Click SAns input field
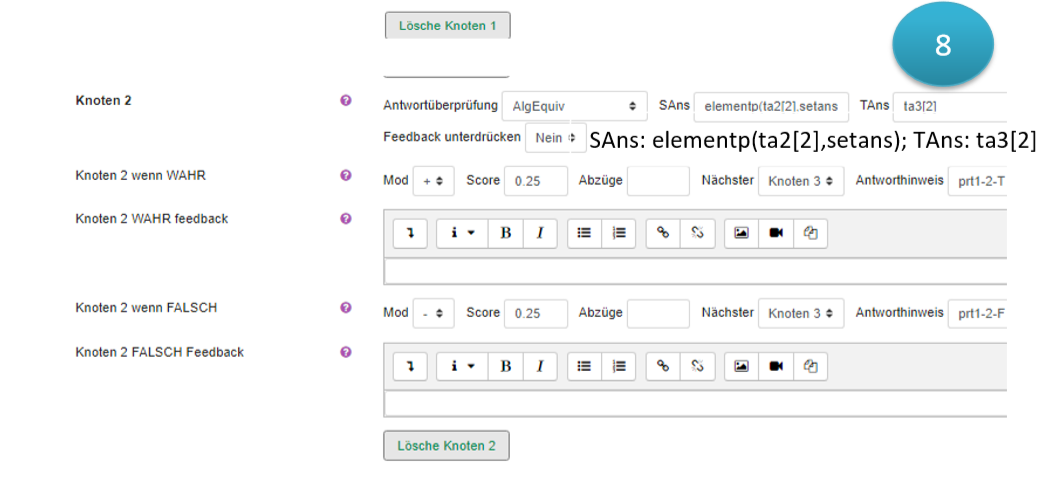Screen dimensions: 1050x483 [771, 106]
